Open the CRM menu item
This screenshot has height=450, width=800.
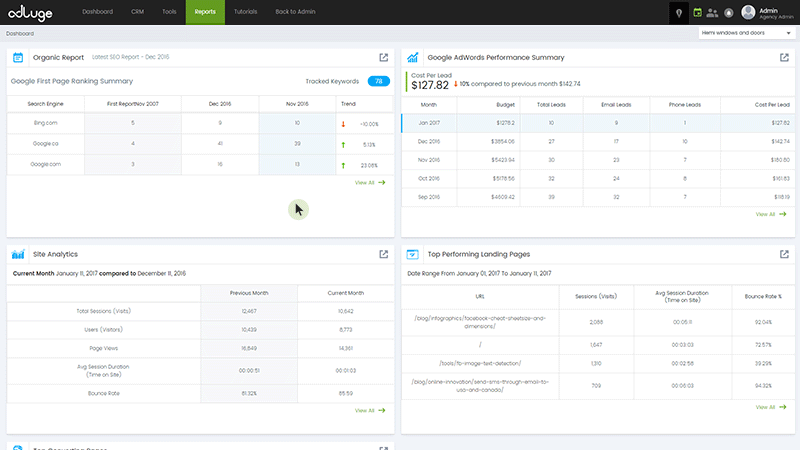click(x=137, y=12)
